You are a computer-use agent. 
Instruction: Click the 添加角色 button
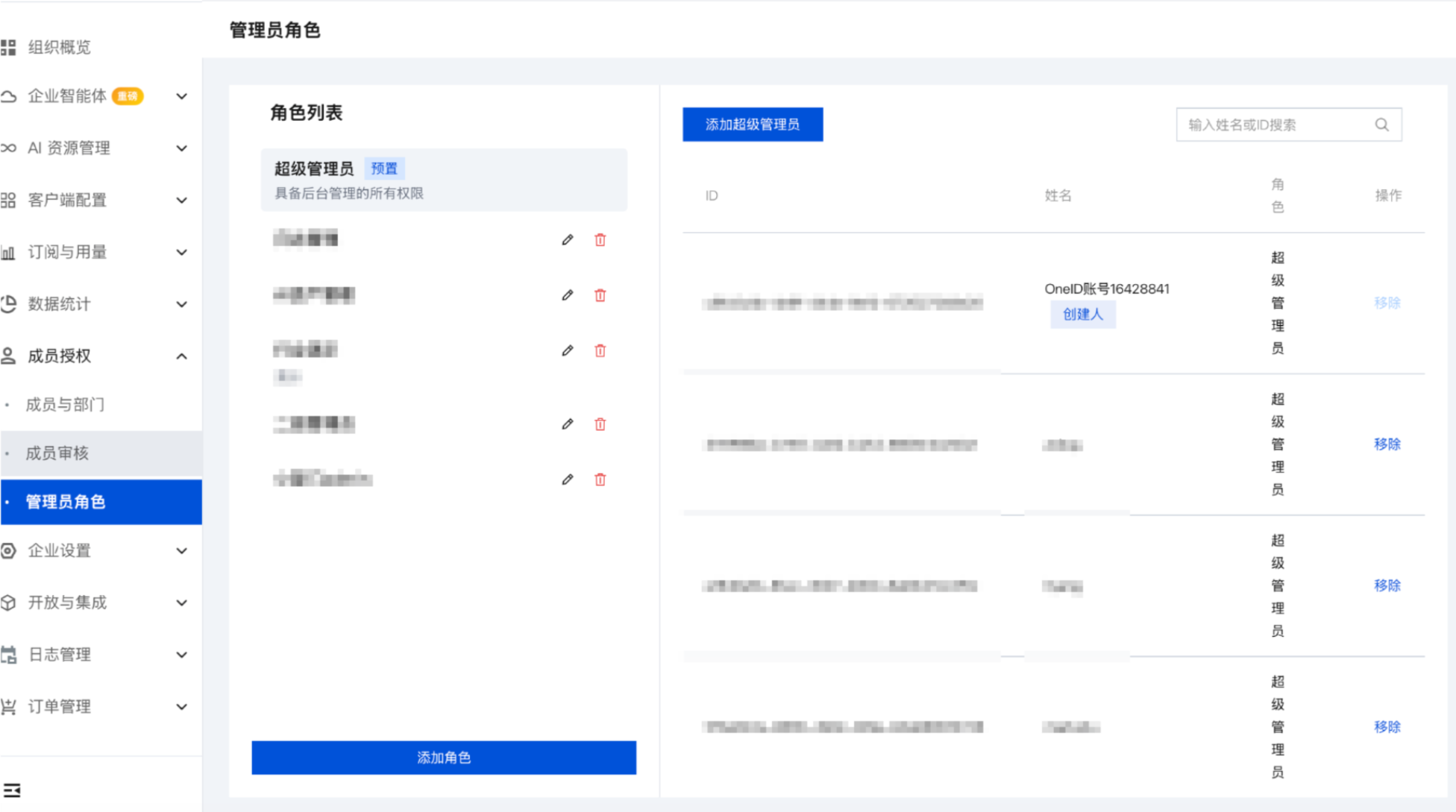coord(444,758)
